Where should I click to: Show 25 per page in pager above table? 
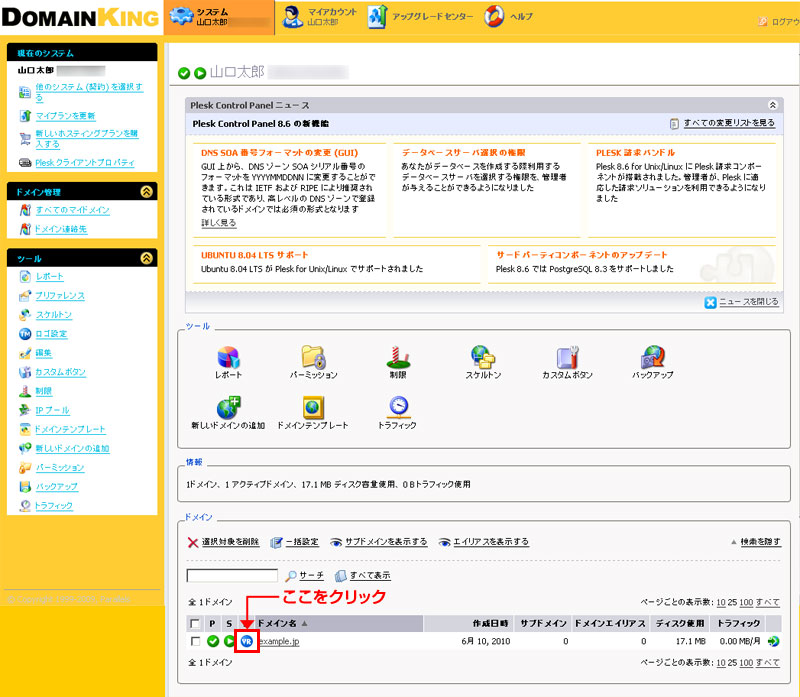click(x=732, y=603)
